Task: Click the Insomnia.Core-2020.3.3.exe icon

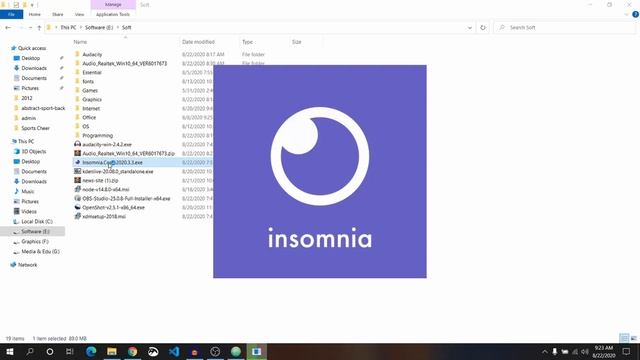Action: [x=78, y=162]
